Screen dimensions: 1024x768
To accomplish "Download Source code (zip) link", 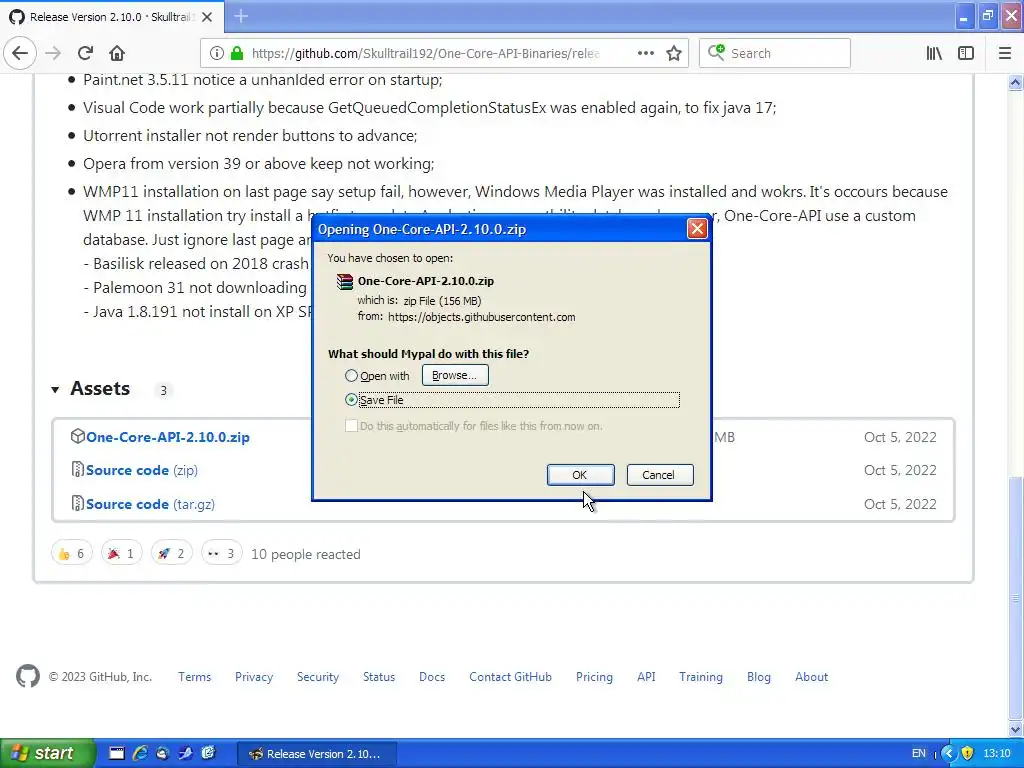I will 142,470.
